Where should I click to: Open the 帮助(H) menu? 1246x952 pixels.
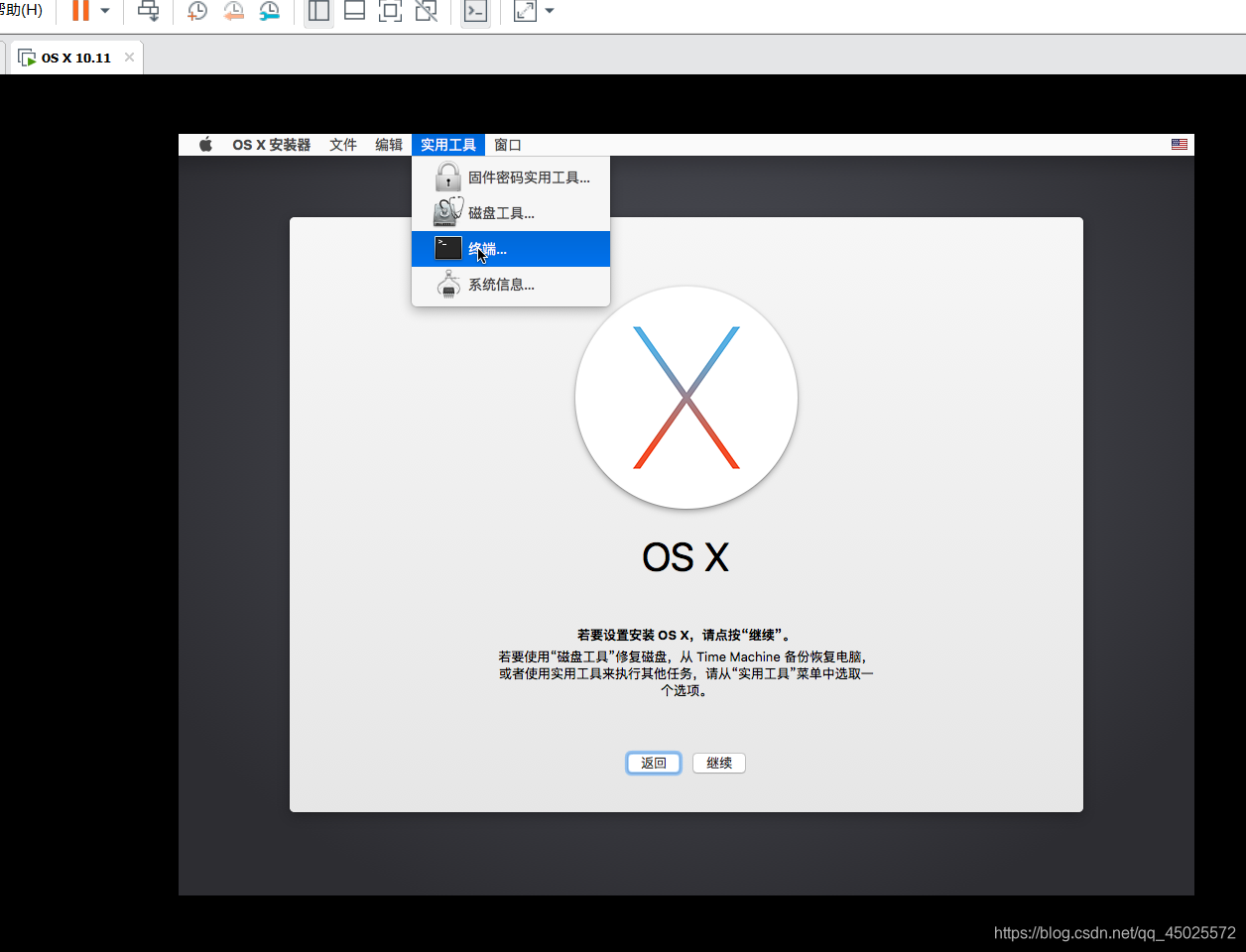tap(21, 10)
